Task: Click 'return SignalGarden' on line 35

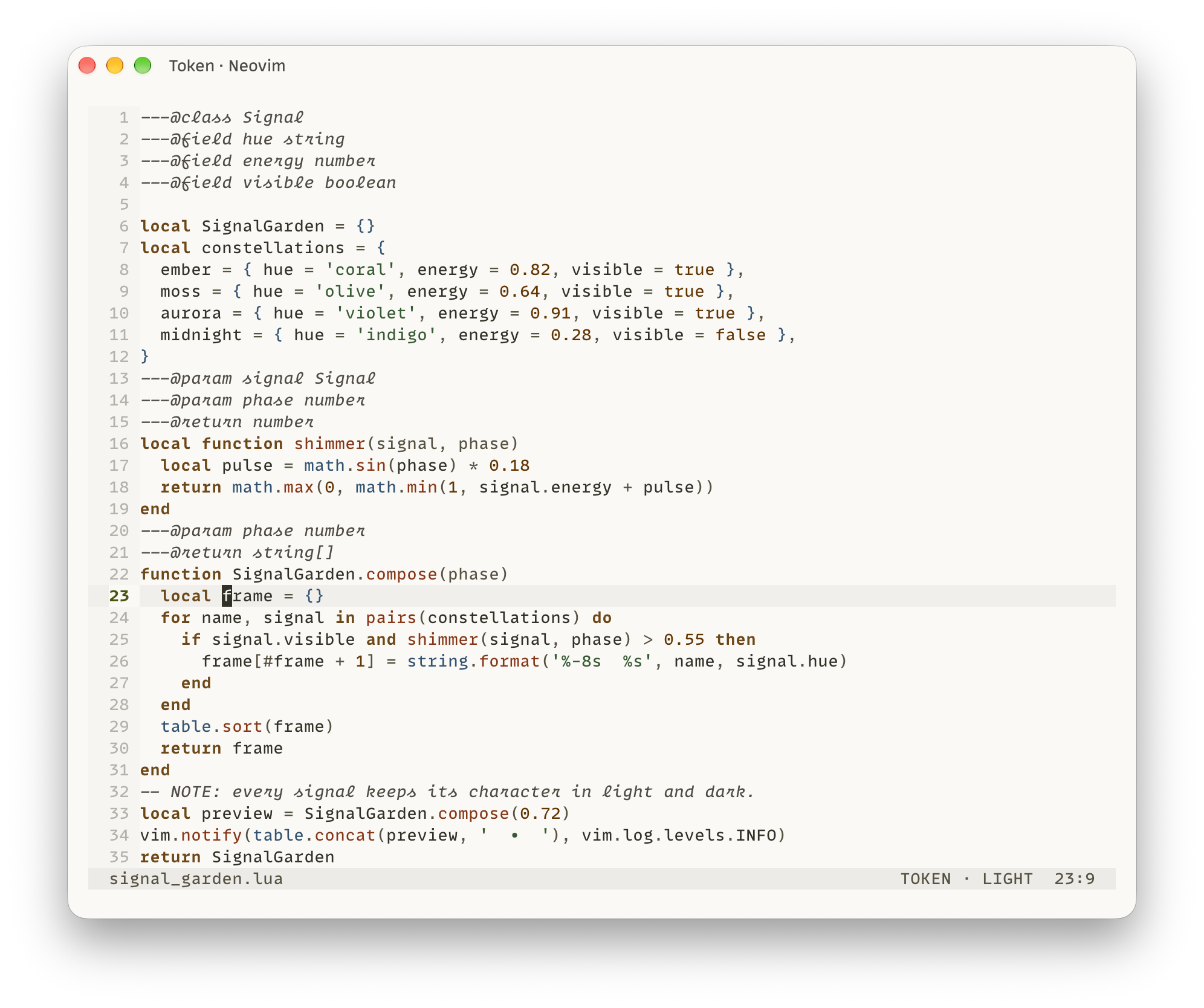Action: pos(238,857)
